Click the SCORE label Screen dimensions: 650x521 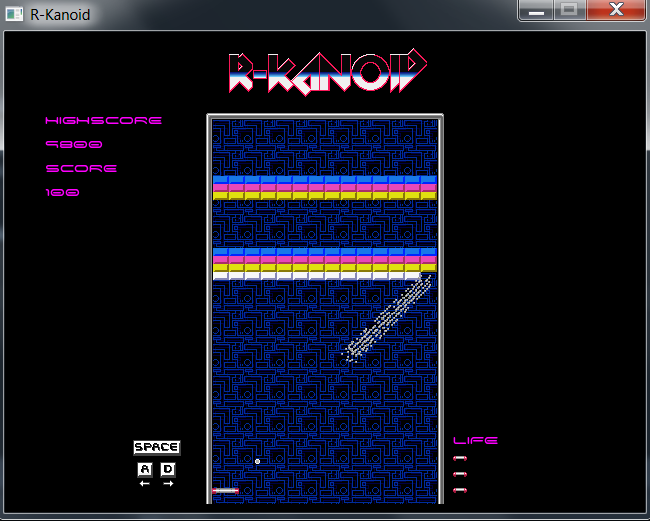click(81, 169)
